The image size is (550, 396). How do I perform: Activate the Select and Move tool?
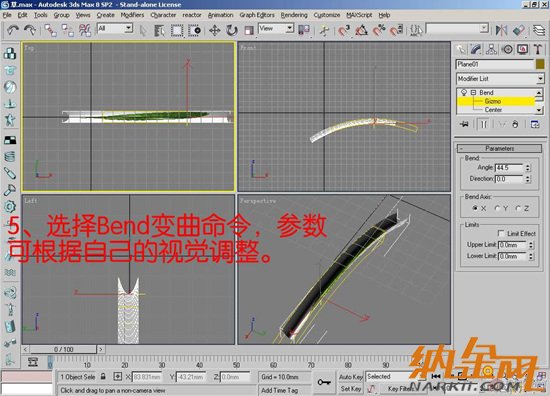pos(214,31)
